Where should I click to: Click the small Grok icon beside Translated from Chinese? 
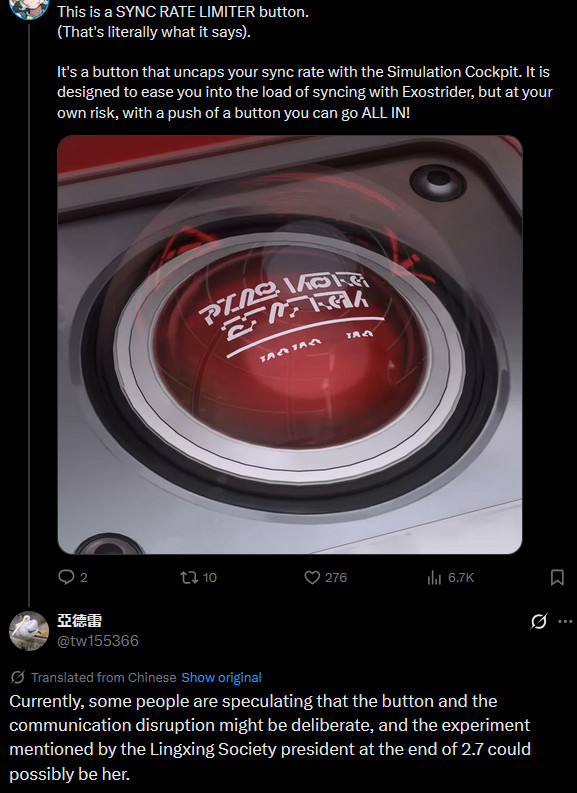click(x=18, y=677)
